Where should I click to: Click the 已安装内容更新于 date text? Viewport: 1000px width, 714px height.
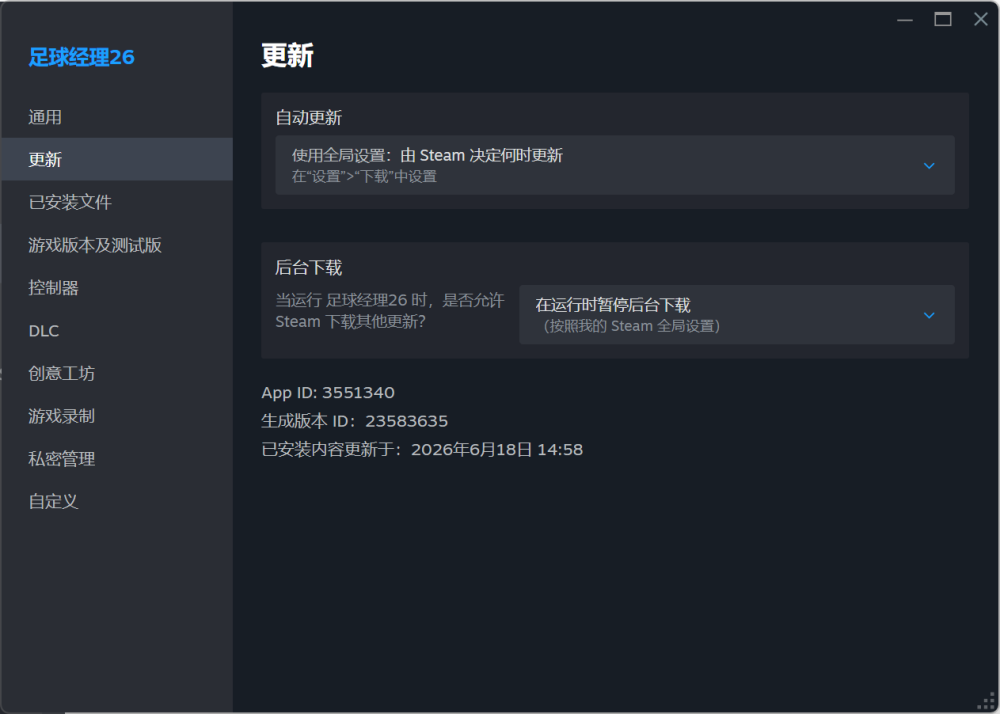[422, 449]
